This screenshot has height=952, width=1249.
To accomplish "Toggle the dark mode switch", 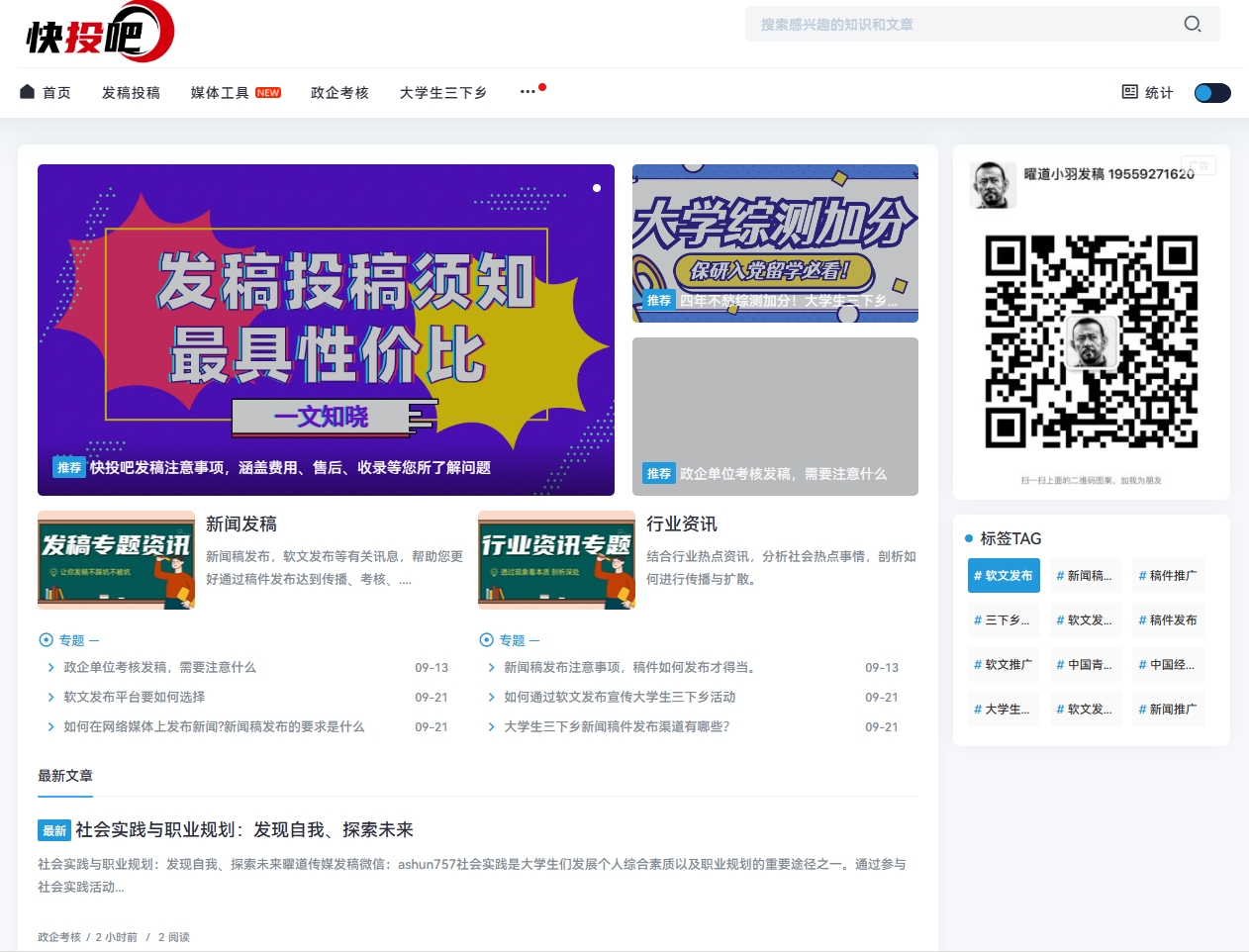I will pos(1211,91).
